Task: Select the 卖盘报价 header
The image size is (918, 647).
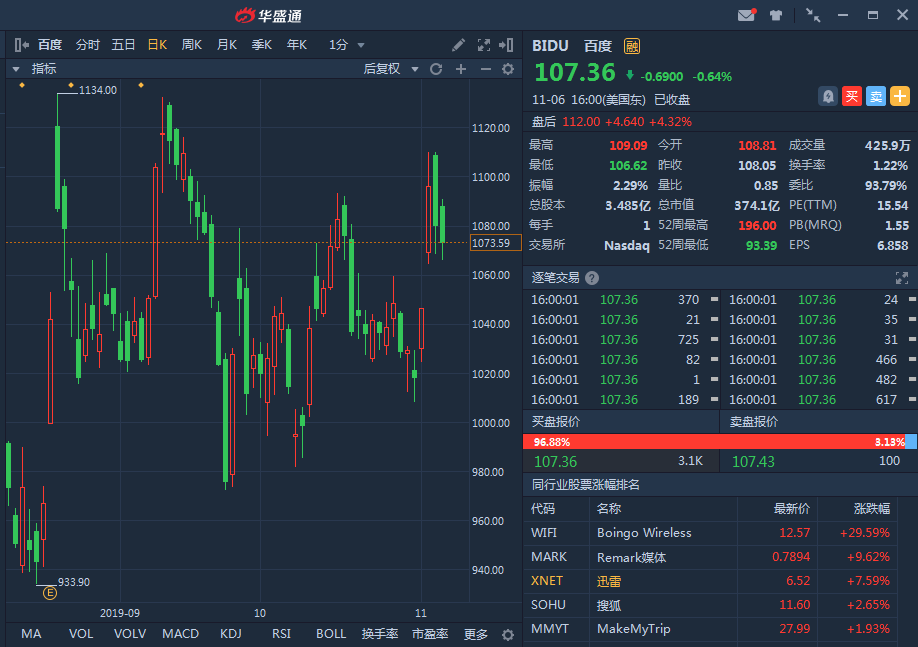Action: pos(753,422)
